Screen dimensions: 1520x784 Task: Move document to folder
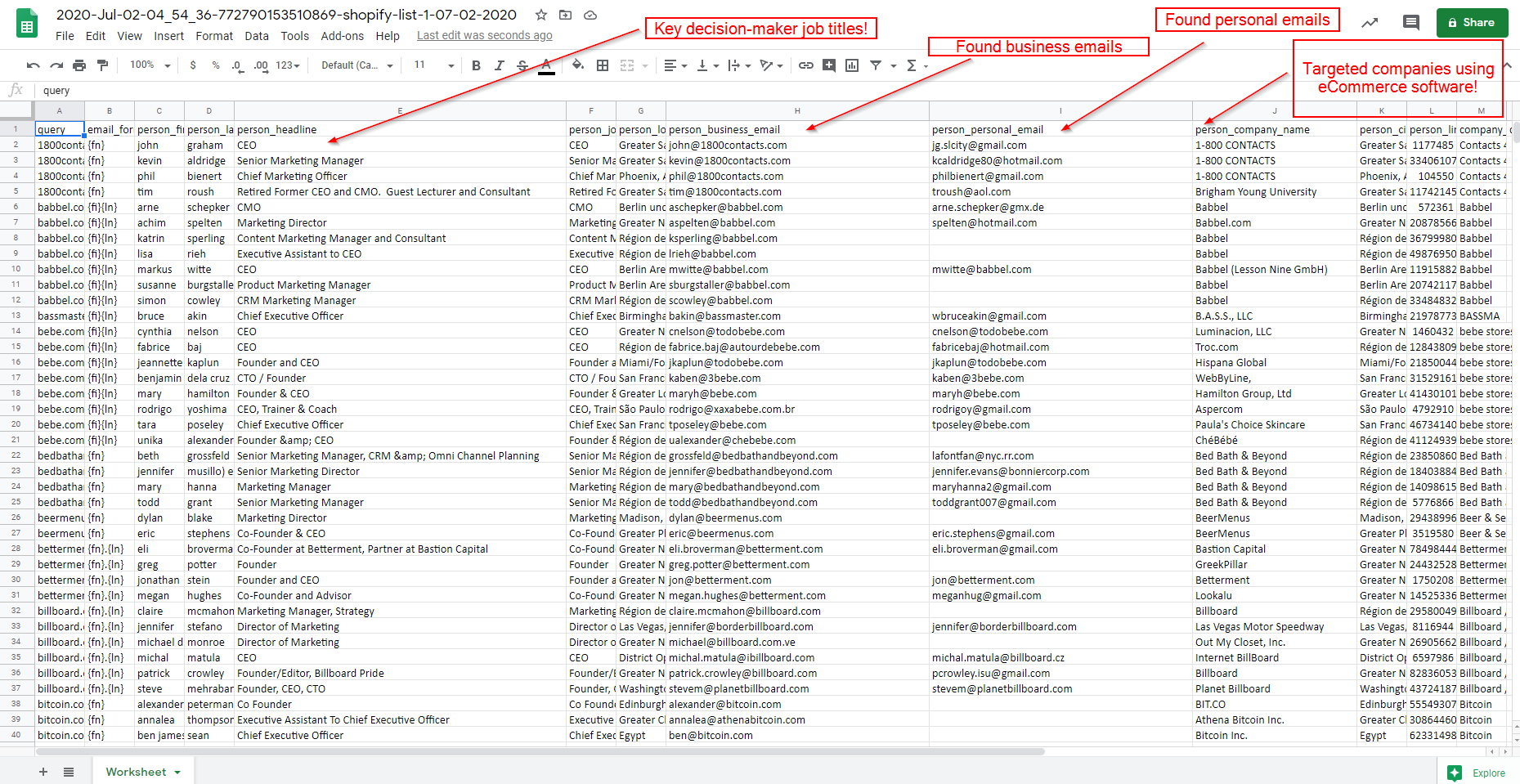tap(566, 15)
